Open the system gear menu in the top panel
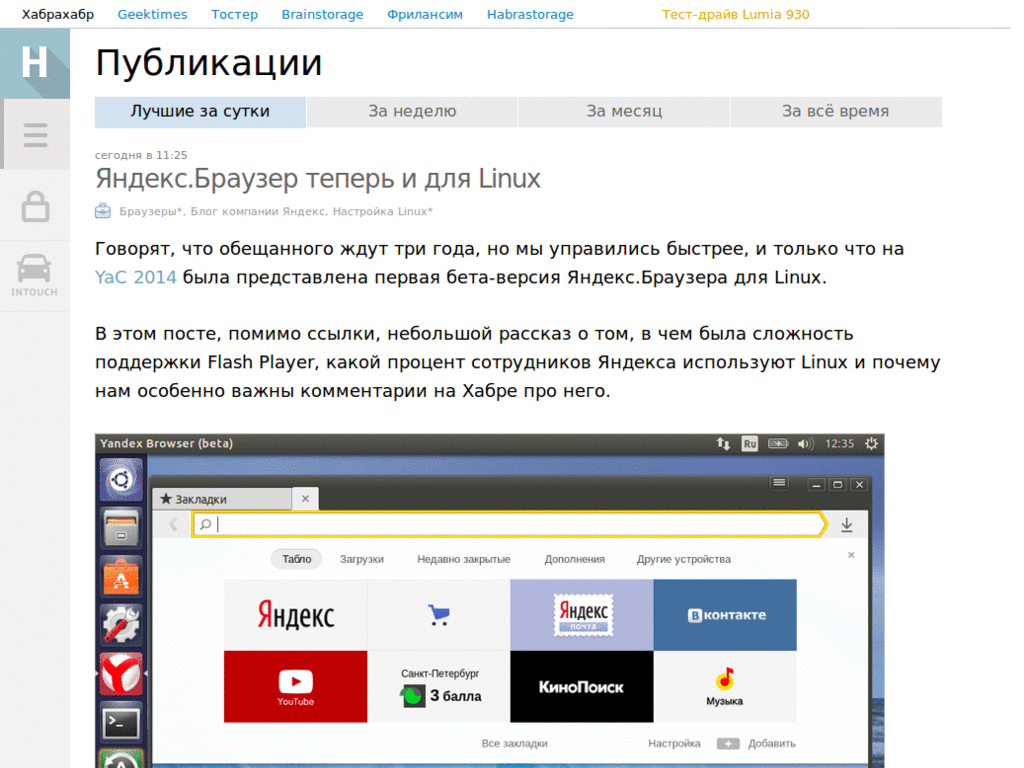 coord(871,443)
